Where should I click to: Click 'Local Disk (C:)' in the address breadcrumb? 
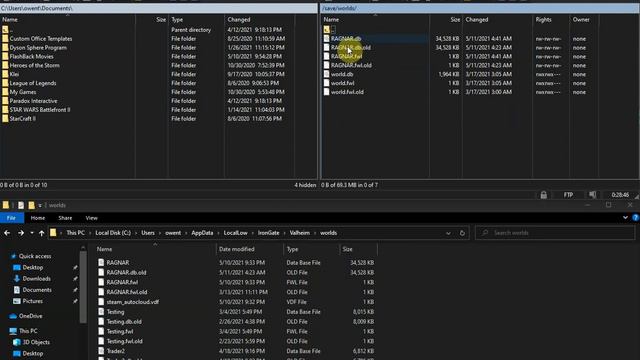coord(113,233)
